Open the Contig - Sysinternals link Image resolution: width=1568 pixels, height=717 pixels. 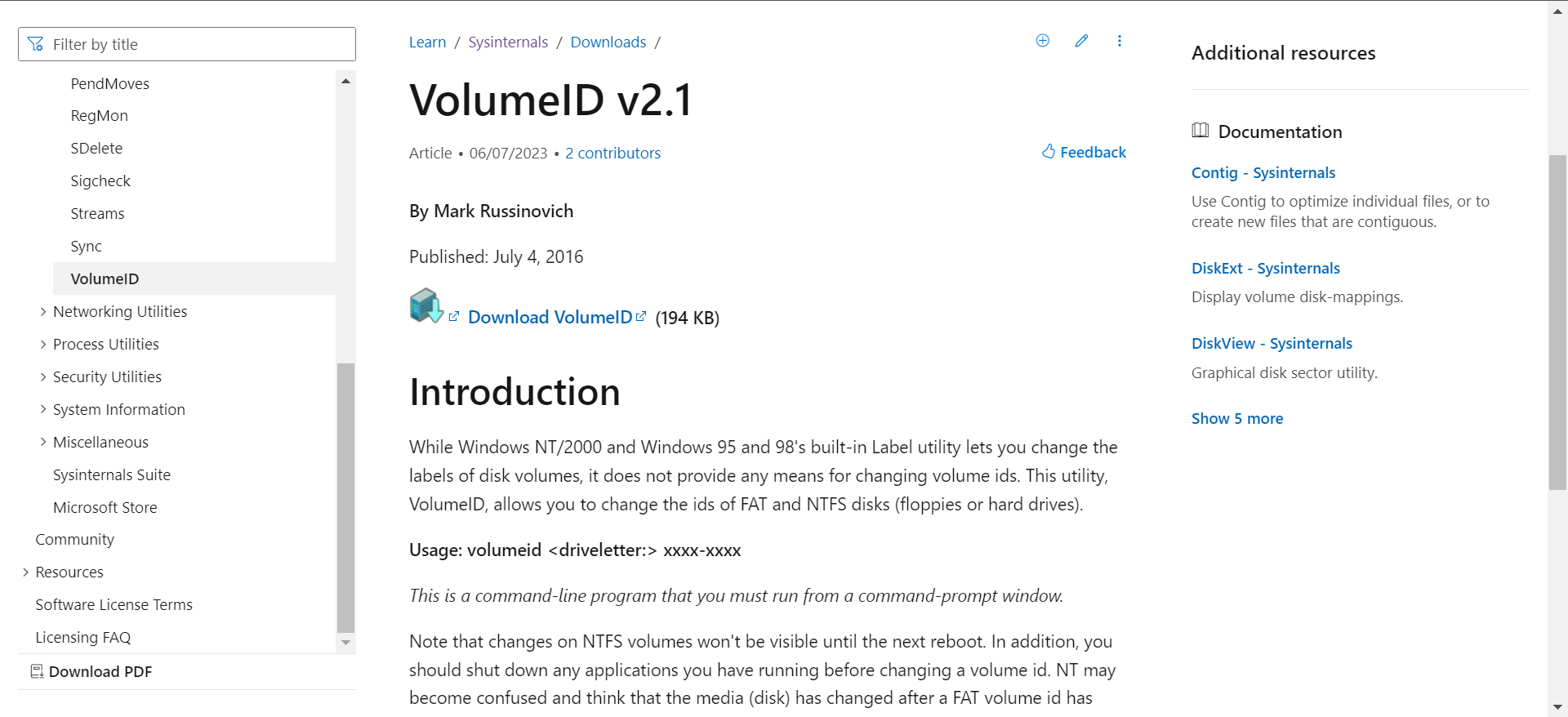(x=1263, y=172)
